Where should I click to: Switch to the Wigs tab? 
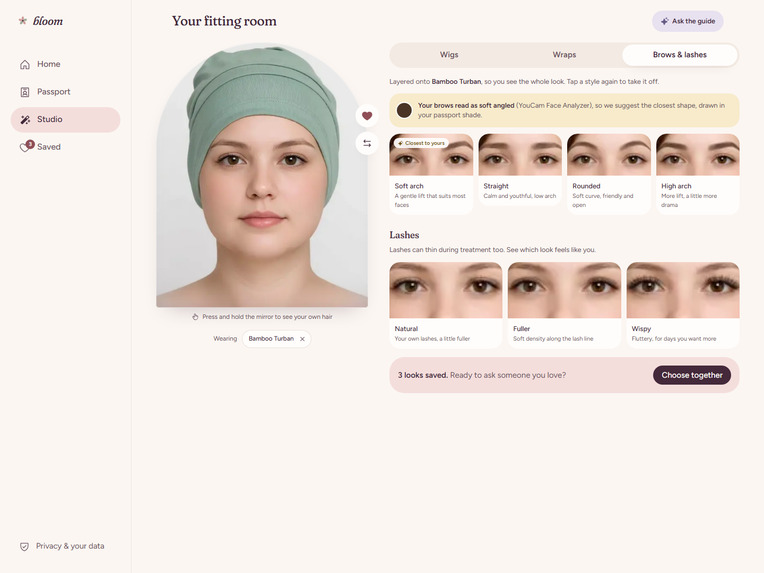449,55
